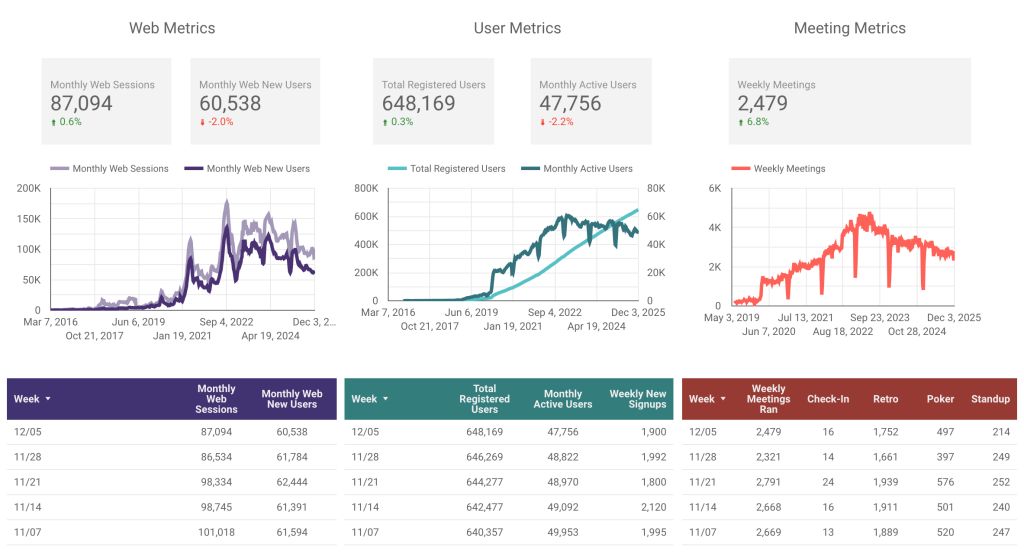Image resolution: width=1024 pixels, height=560 pixels.
Task: Sort Meeting Metrics table by Week arrow
Action: coord(723,399)
